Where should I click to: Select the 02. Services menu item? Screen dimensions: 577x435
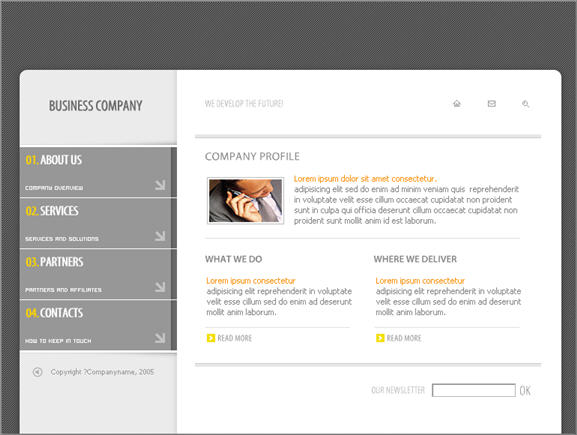click(52, 211)
